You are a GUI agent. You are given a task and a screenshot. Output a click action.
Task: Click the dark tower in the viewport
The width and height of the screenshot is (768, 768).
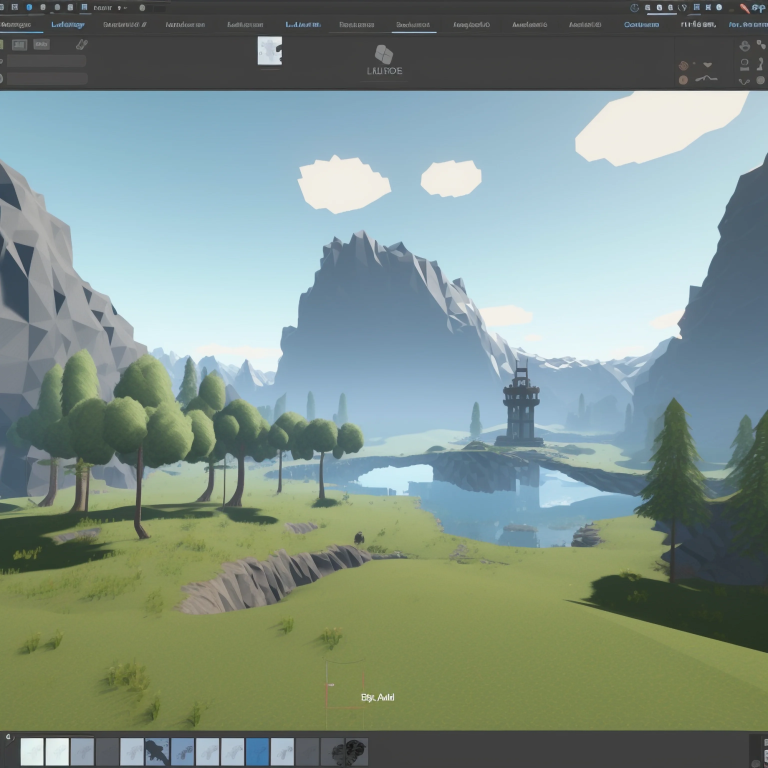point(520,405)
